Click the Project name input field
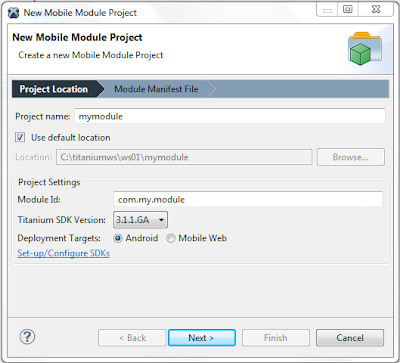The width and height of the screenshot is (400, 363). click(230, 116)
